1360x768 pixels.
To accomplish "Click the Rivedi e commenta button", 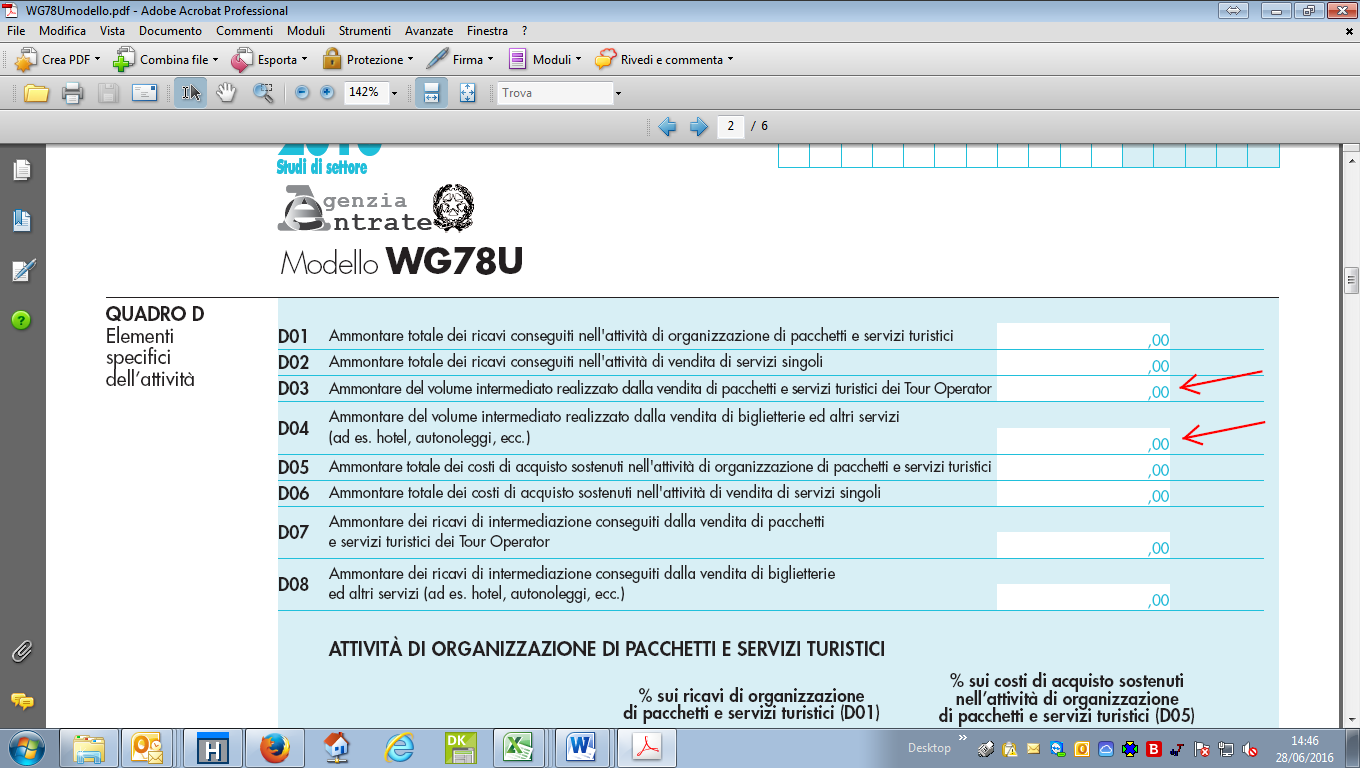I will tap(664, 60).
